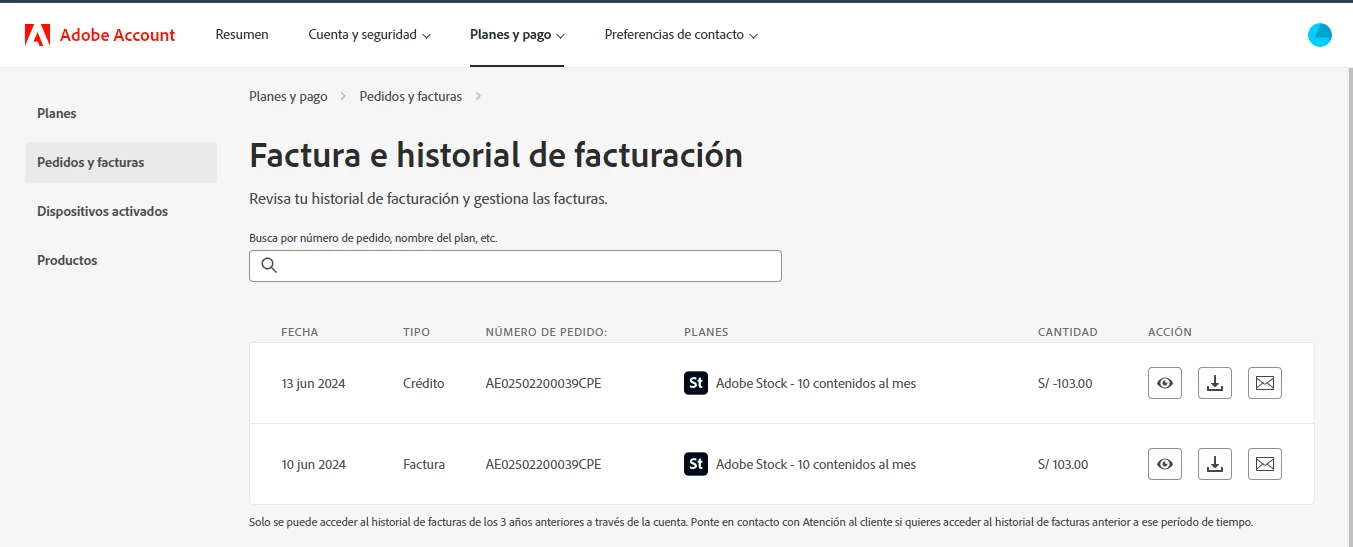Click the CANTIDAD column header
This screenshot has width=1353, height=547.
coord(1068,332)
